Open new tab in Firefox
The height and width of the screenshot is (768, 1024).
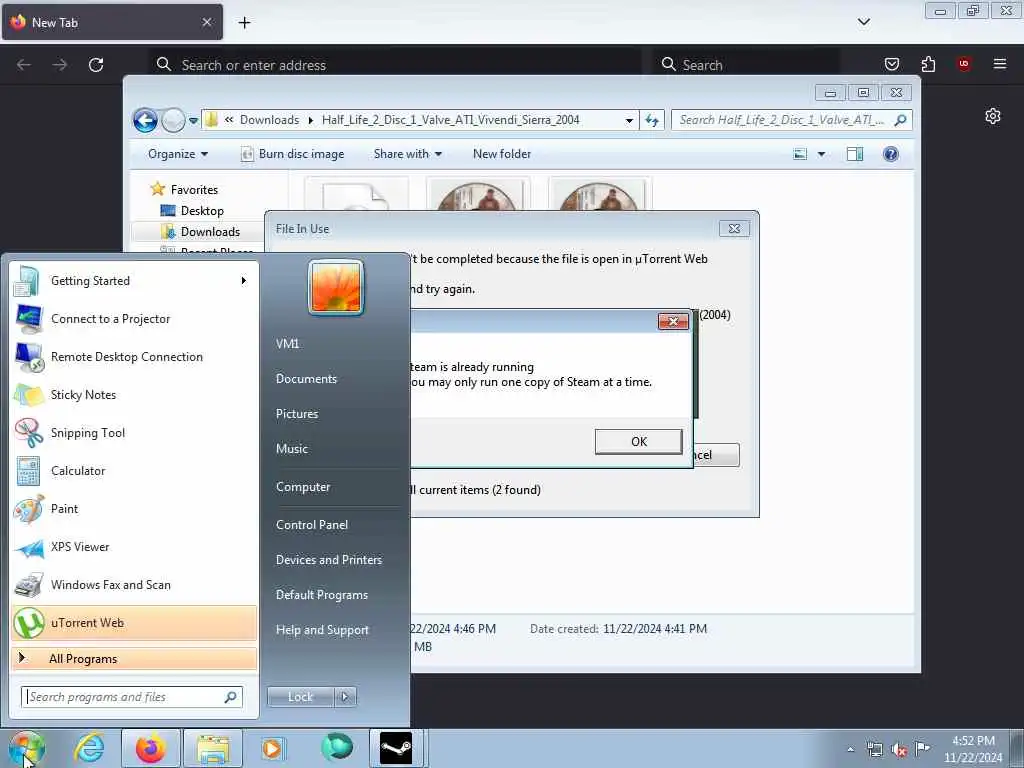point(244,23)
